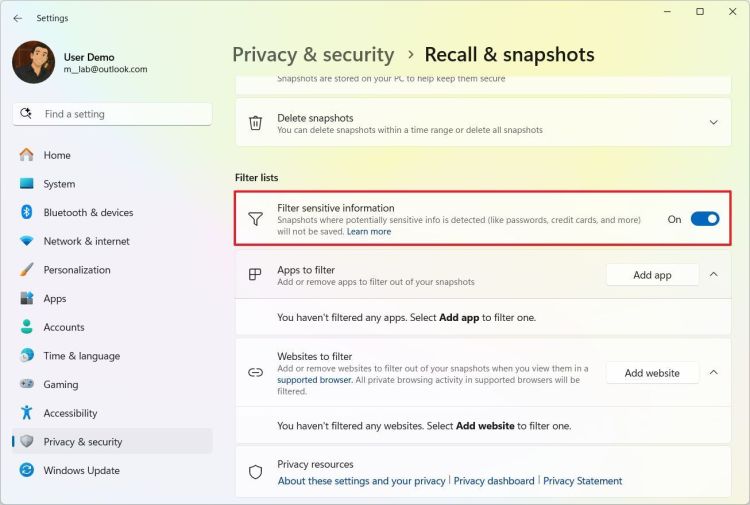Image resolution: width=750 pixels, height=505 pixels.
Task: Click the Websites to filter link icon
Action: 256,372
